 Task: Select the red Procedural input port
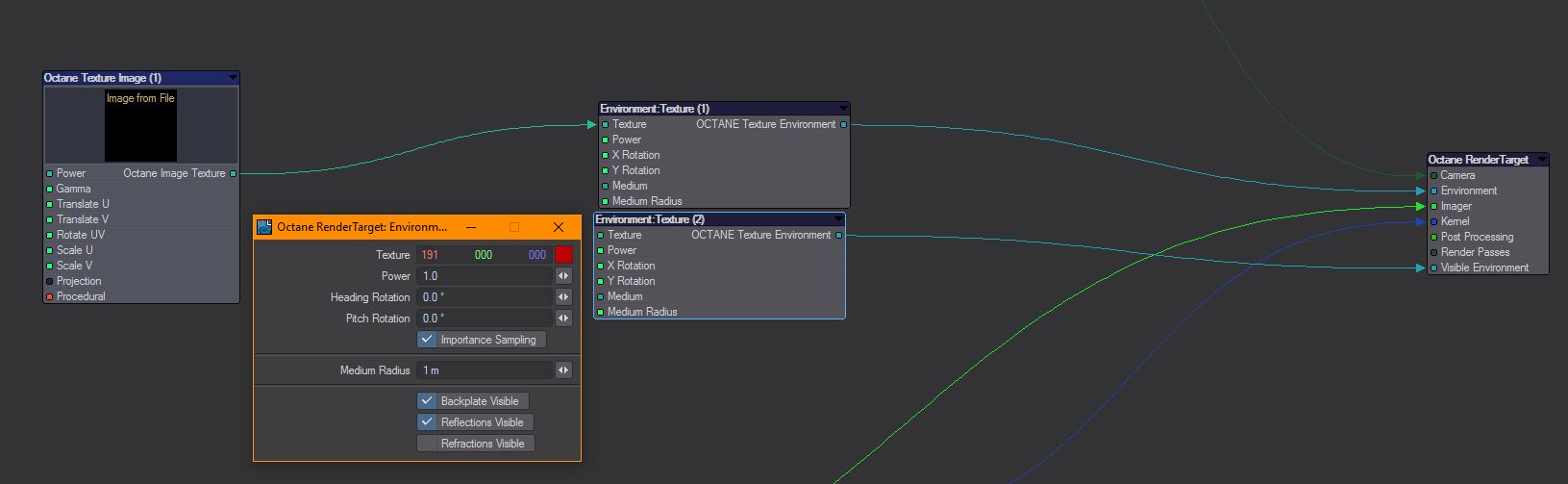pos(50,297)
